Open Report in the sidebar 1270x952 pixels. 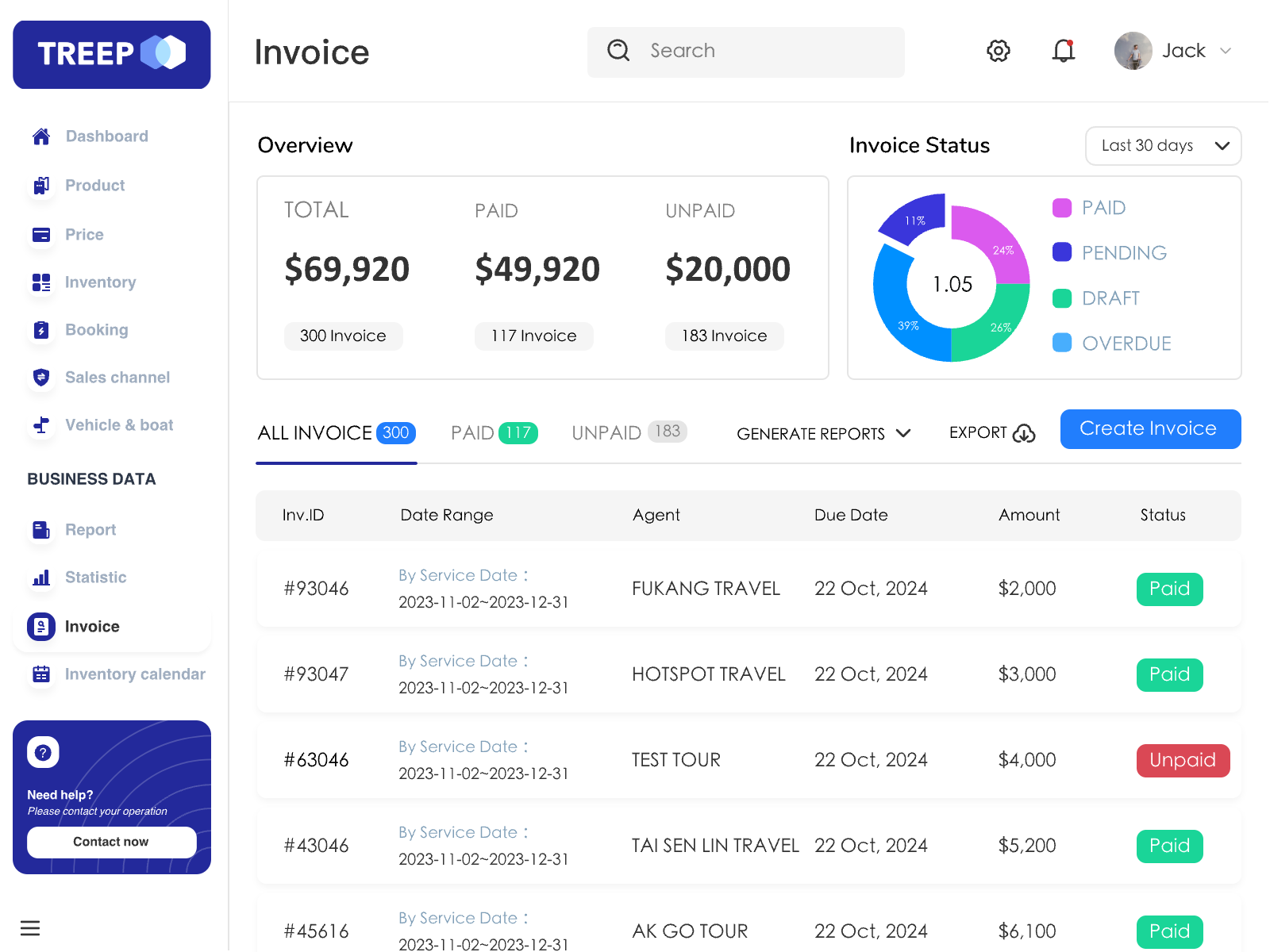point(90,530)
